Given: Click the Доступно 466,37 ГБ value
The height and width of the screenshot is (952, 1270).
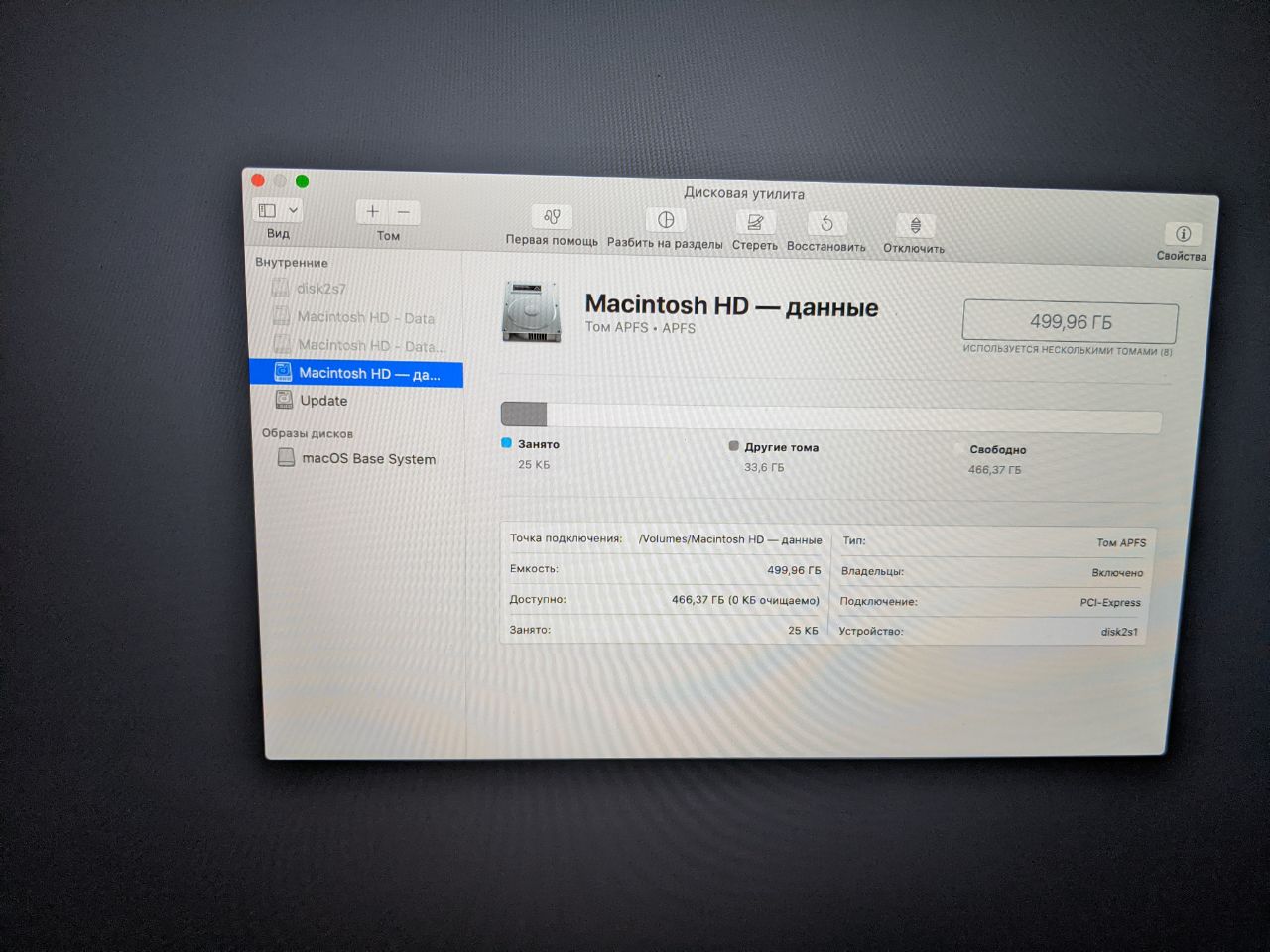Looking at the screenshot, I should pos(745,600).
